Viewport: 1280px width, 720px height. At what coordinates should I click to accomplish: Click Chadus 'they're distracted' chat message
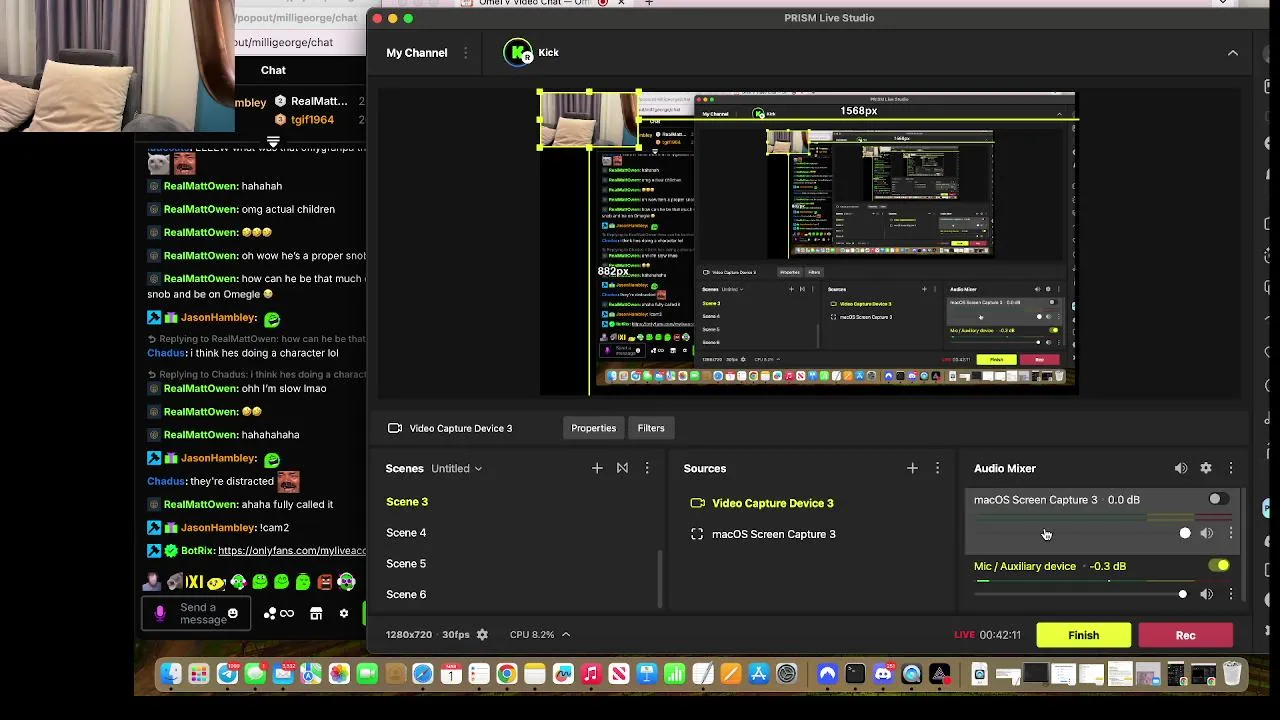pyautogui.click(x=224, y=481)
